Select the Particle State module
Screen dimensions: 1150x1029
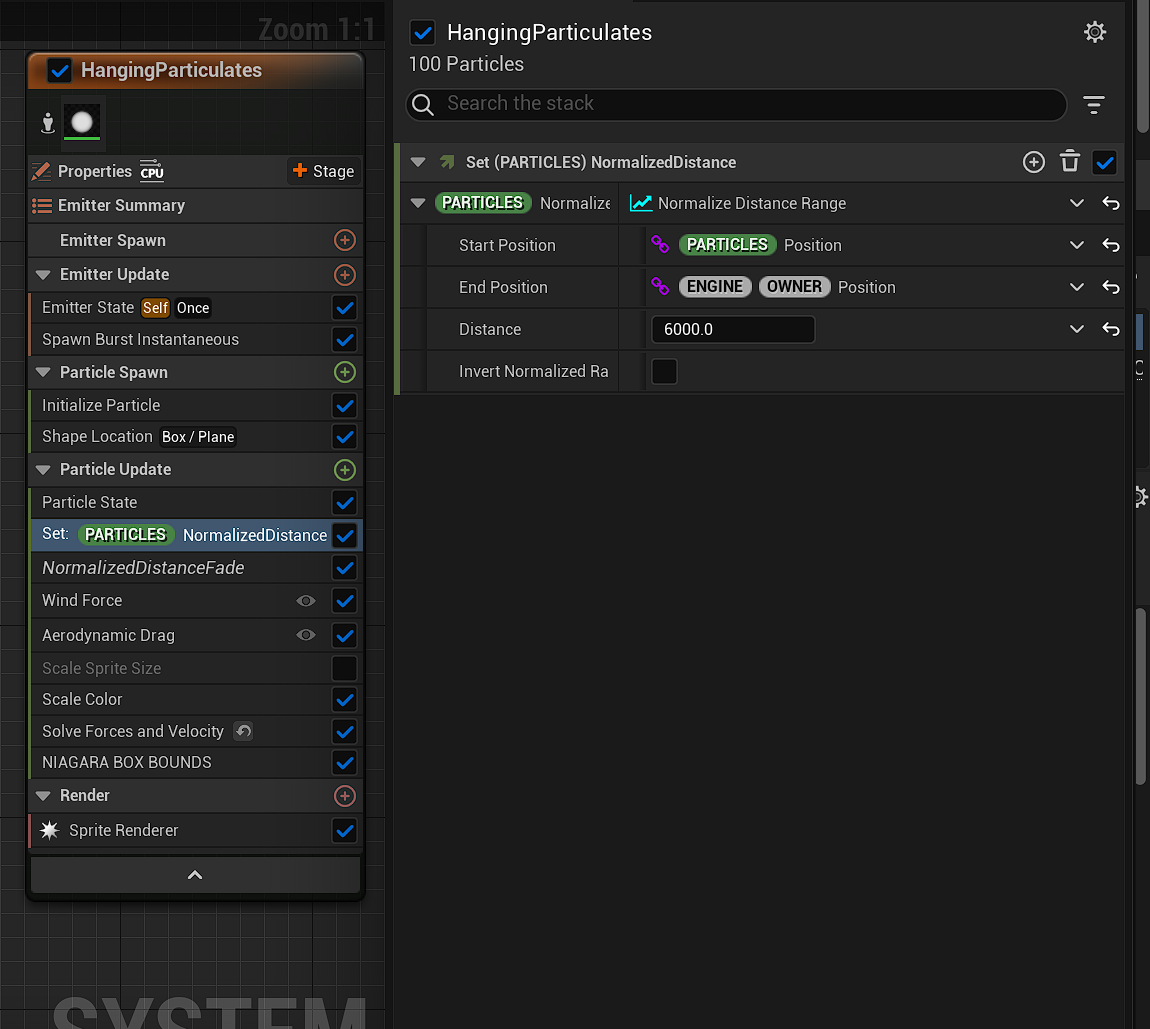pyautogui.click(x=196, y=502)
